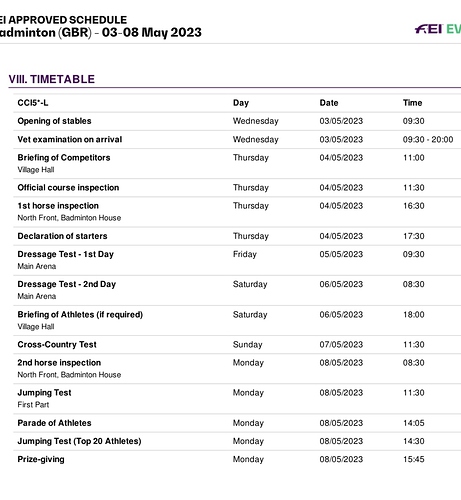The height and width of the screenshot is (500, 461).
Task: Click Dressage Test - 2nd Day label
Action: pos(67,284)
